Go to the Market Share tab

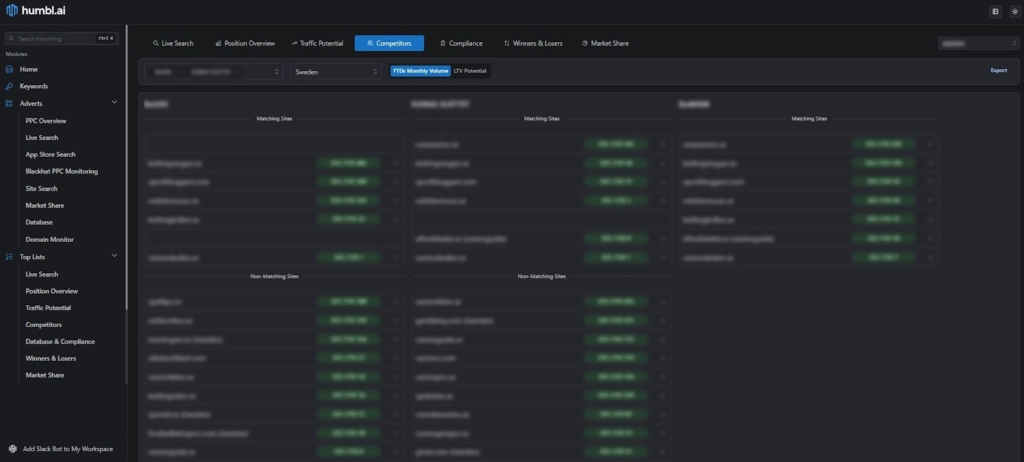[605, 44]
